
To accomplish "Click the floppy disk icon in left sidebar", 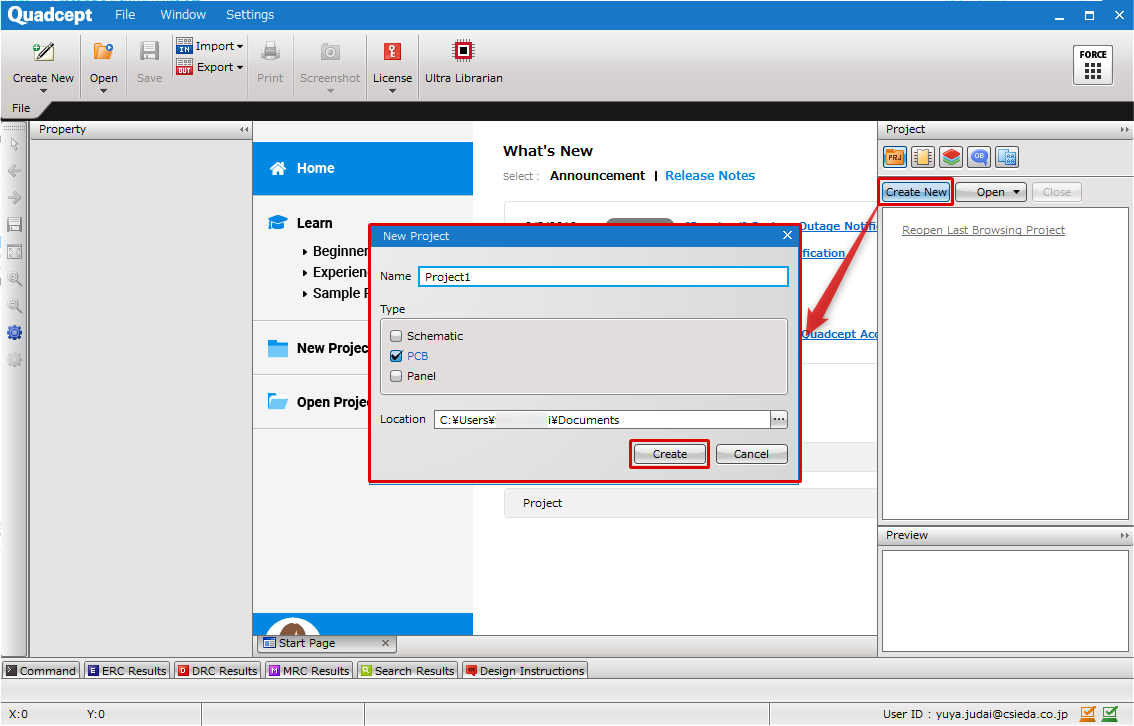I will coord(14,224).
